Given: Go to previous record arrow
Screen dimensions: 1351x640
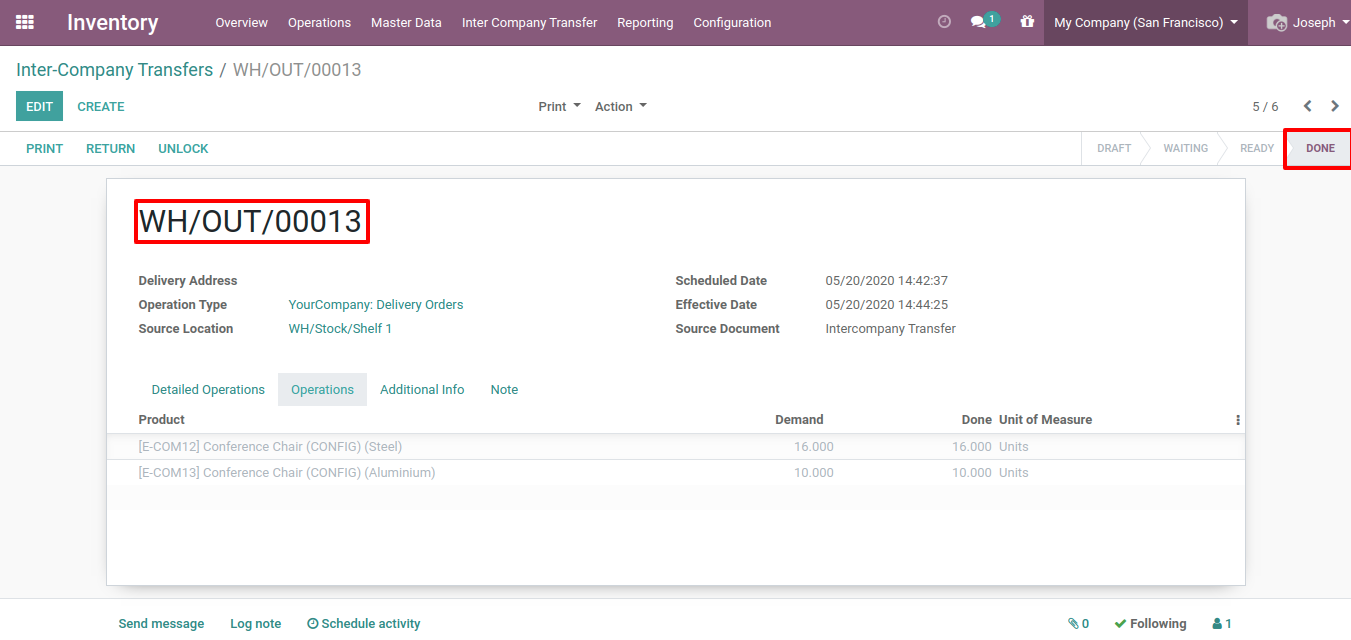Looking at the screenshot, I should click(1307, 106).
